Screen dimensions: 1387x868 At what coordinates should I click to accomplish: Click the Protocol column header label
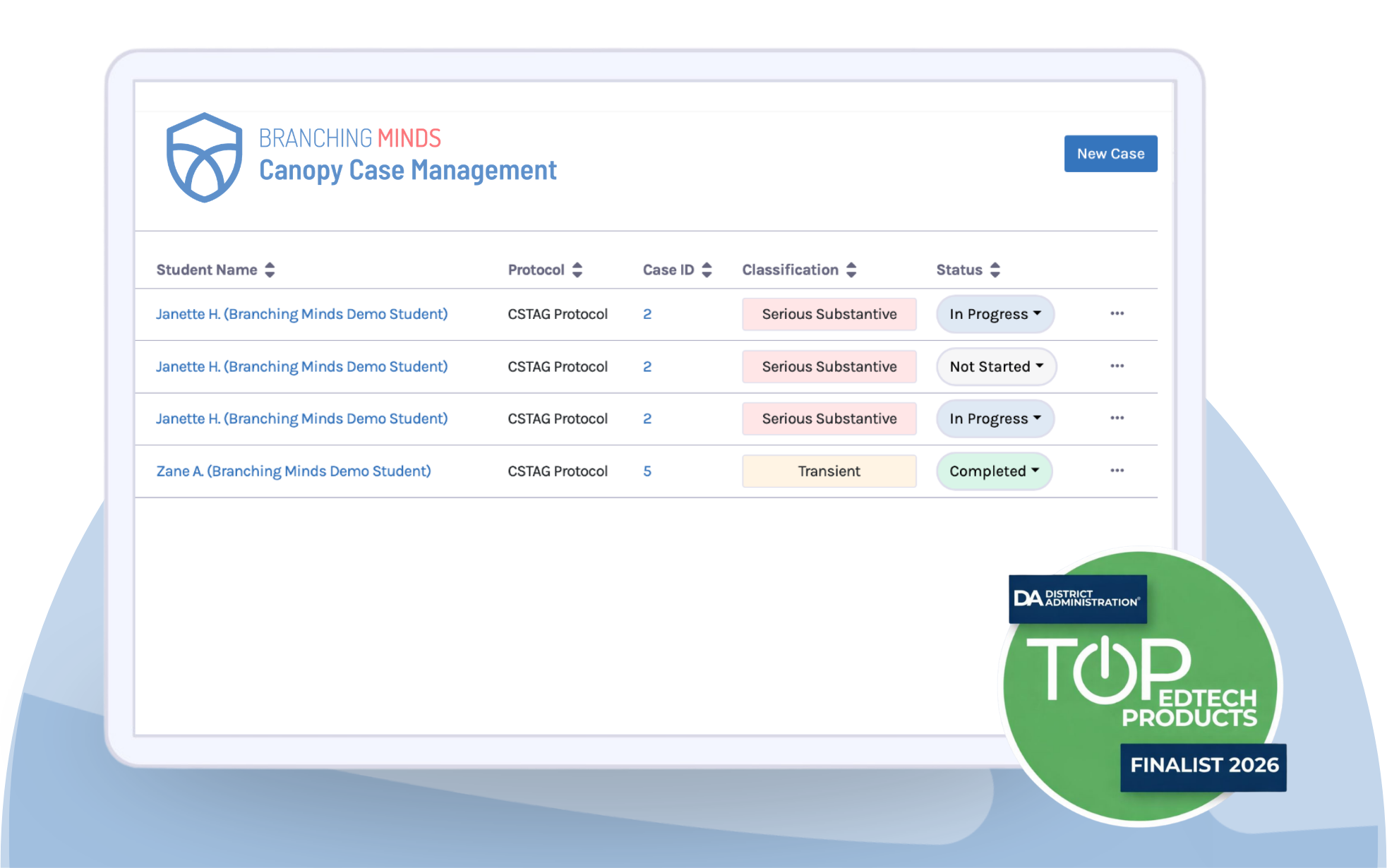tap(536, 270)
